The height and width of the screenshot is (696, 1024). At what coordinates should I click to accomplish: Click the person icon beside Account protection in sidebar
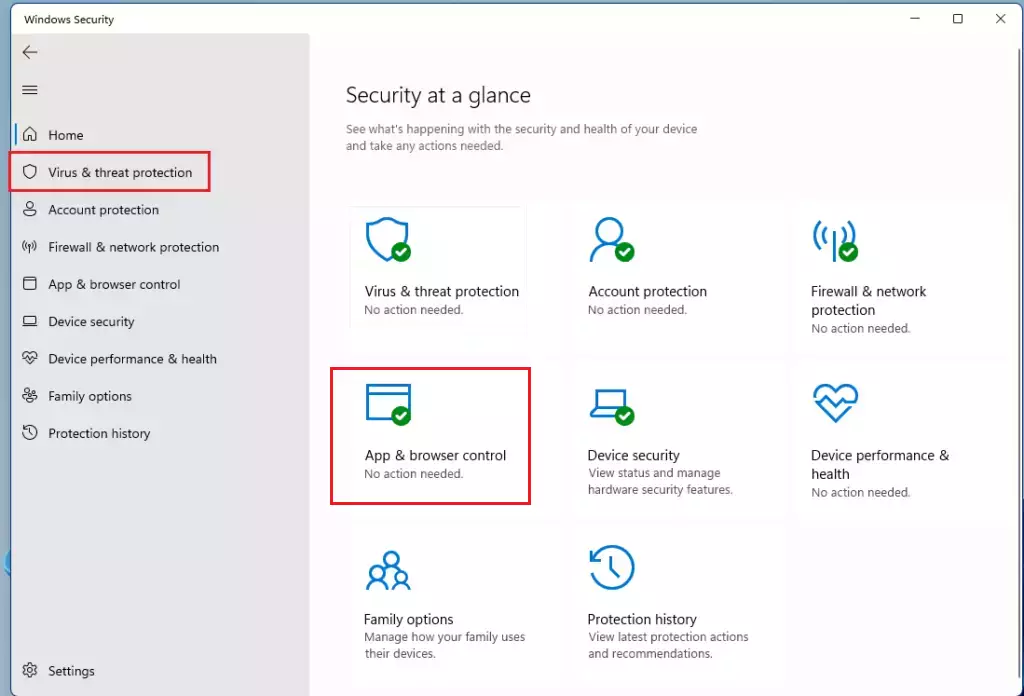(29, 209)
